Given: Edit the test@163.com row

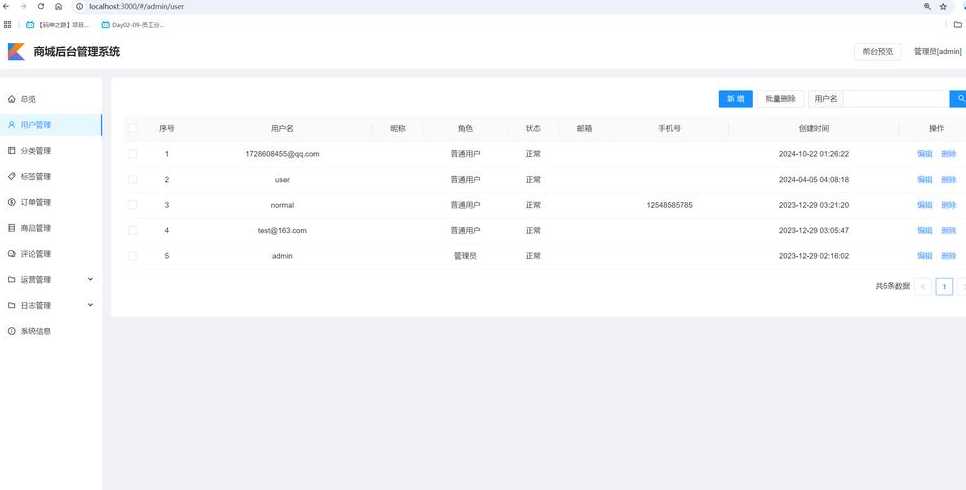Looking at the screenshot, I should tap(925, 230).
